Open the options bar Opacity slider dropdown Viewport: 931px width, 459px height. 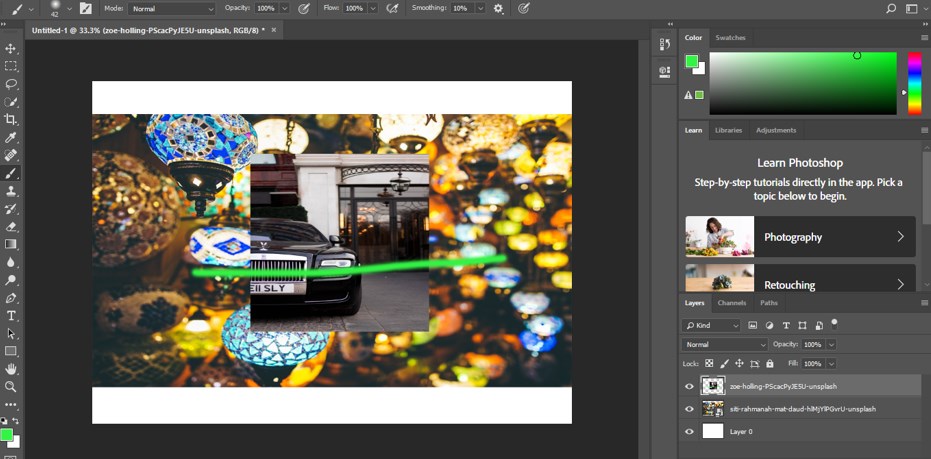pos(284,9)
